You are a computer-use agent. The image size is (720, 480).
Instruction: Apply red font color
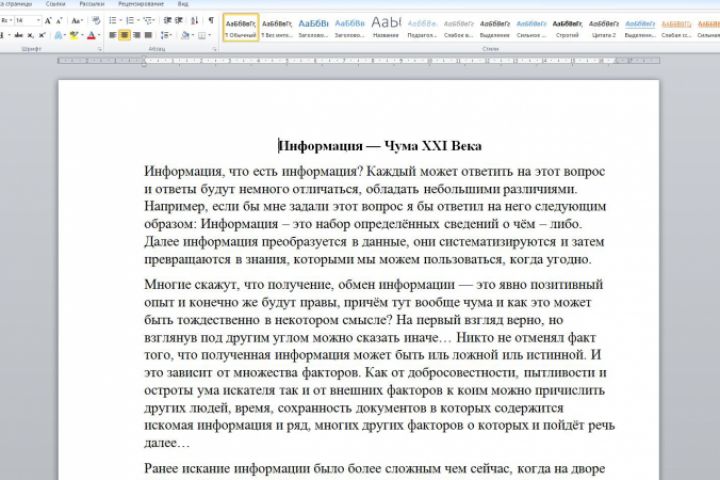pos(91,35)
